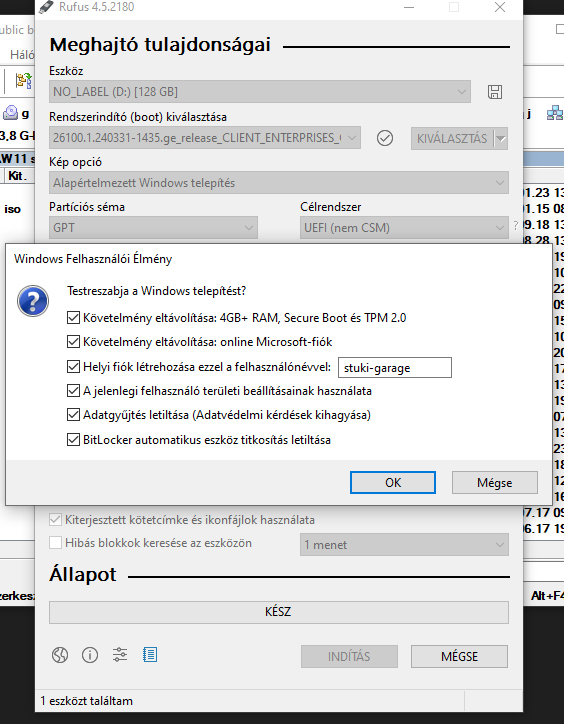This screenshot has width=564, height=724.
Task: Click the small question mark next to Célrendszer
Action: (x=516, y=226)
